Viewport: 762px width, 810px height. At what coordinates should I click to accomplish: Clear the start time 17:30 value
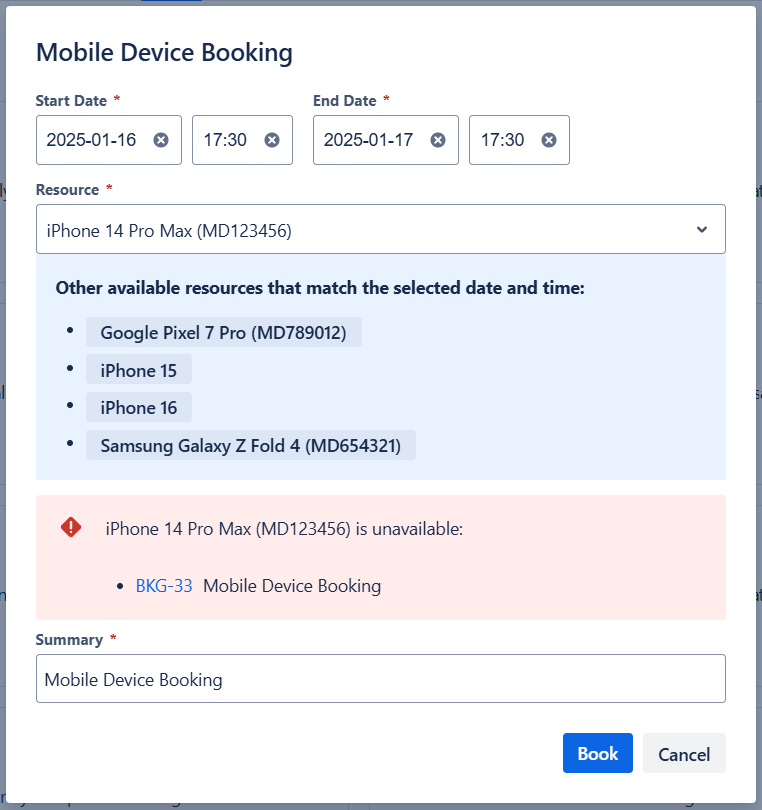(272, 140)
